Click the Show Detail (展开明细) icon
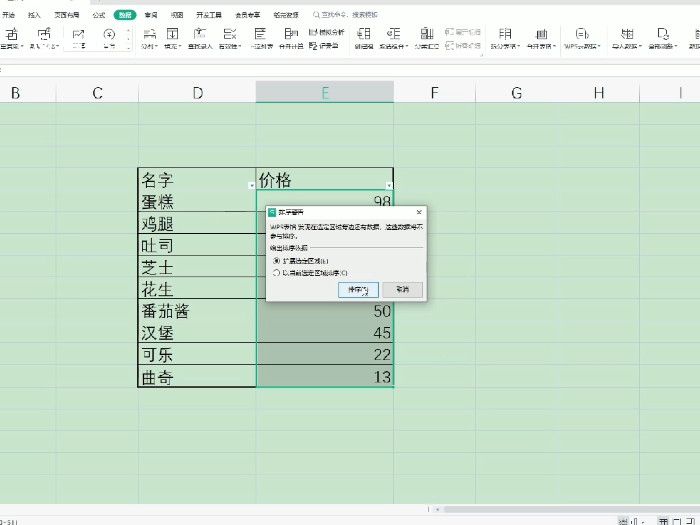The width and height of the screenshot is (700, 525). (x=449, y=32)
